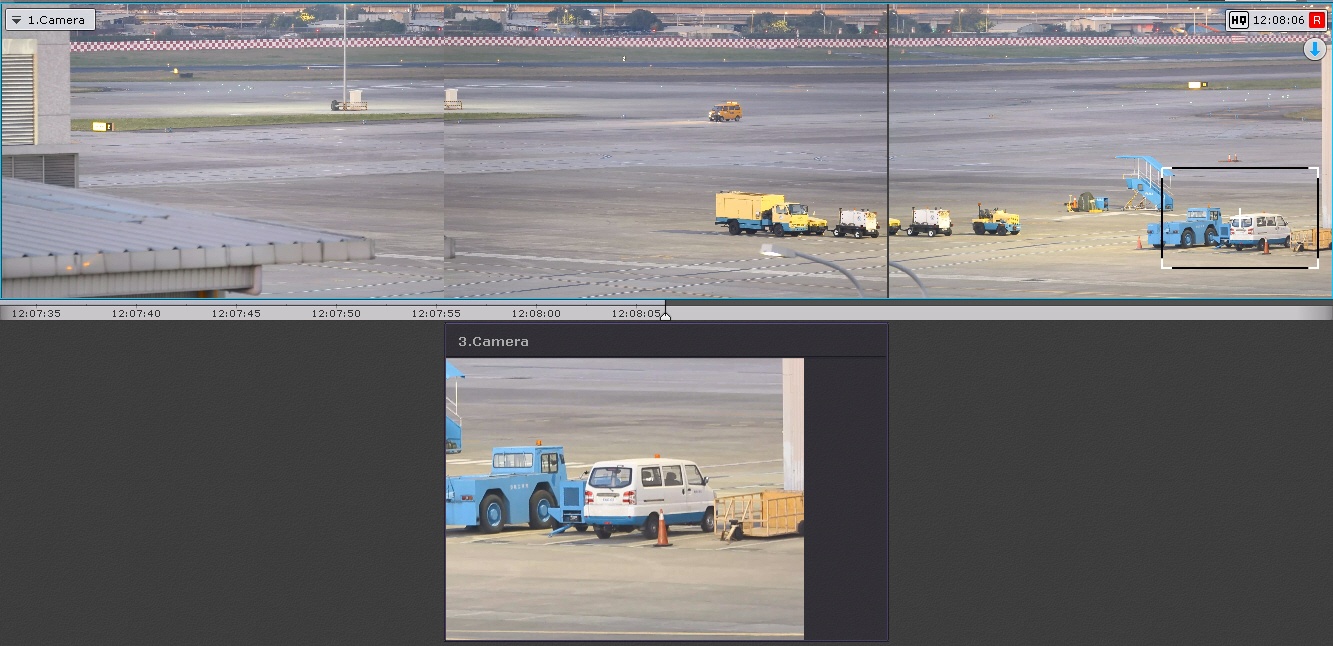The image size is (1333, 646).
Task: Click the selection rectangle's top-left corner handle
Action: coord(1163,169)
